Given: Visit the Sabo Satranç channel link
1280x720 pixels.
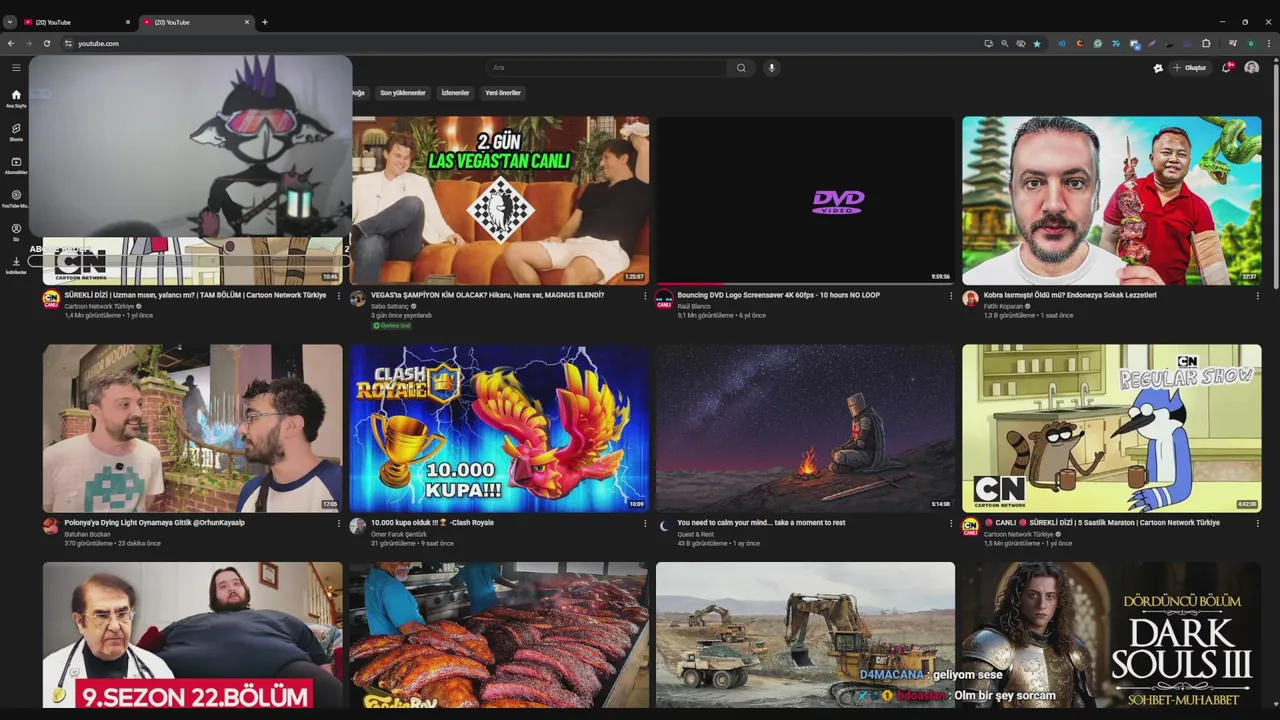Looking at the screenshot, I should [x=390, y=306].
